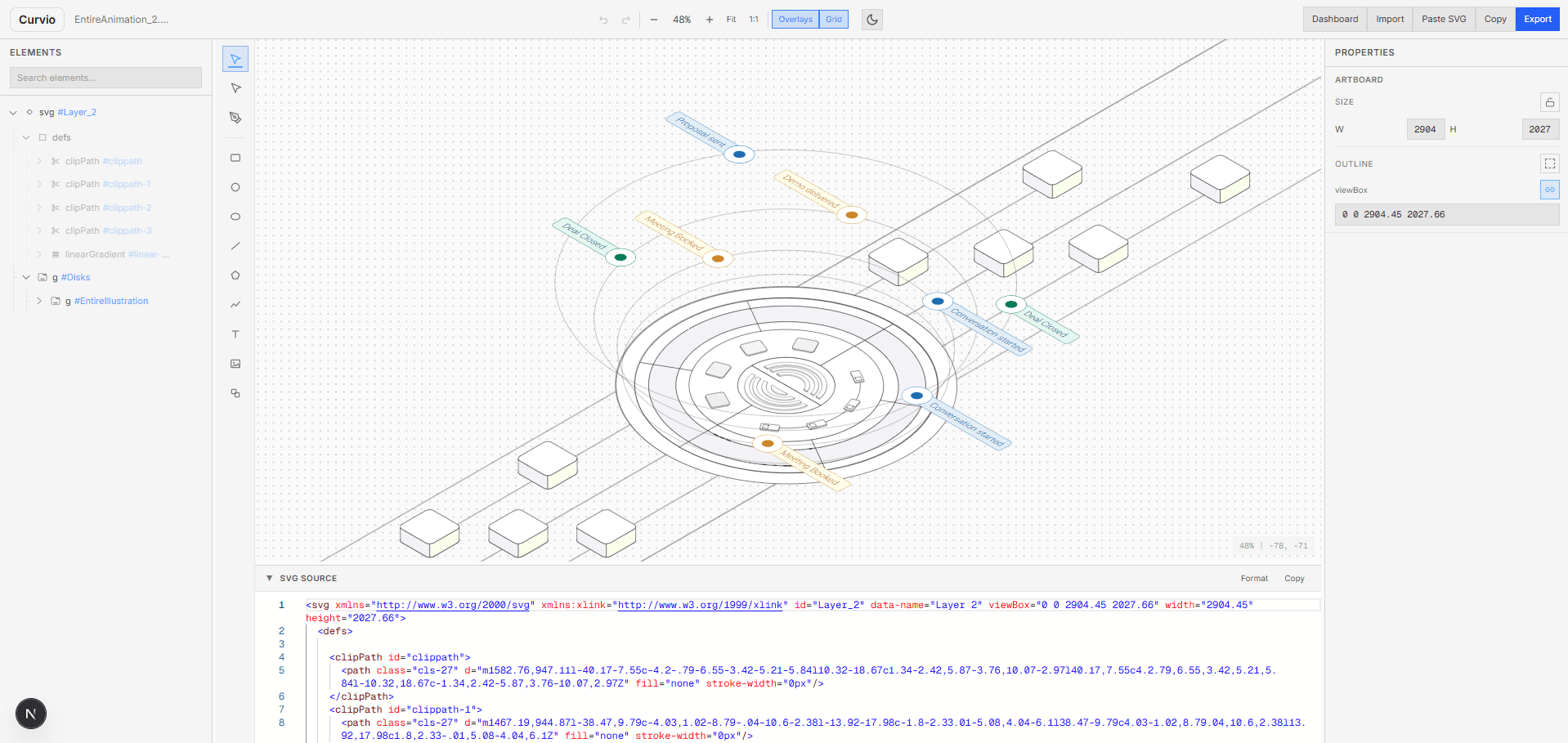Select the arrow selection tool
This screenshot has height=743, width=1568.
tap(235, 59)
